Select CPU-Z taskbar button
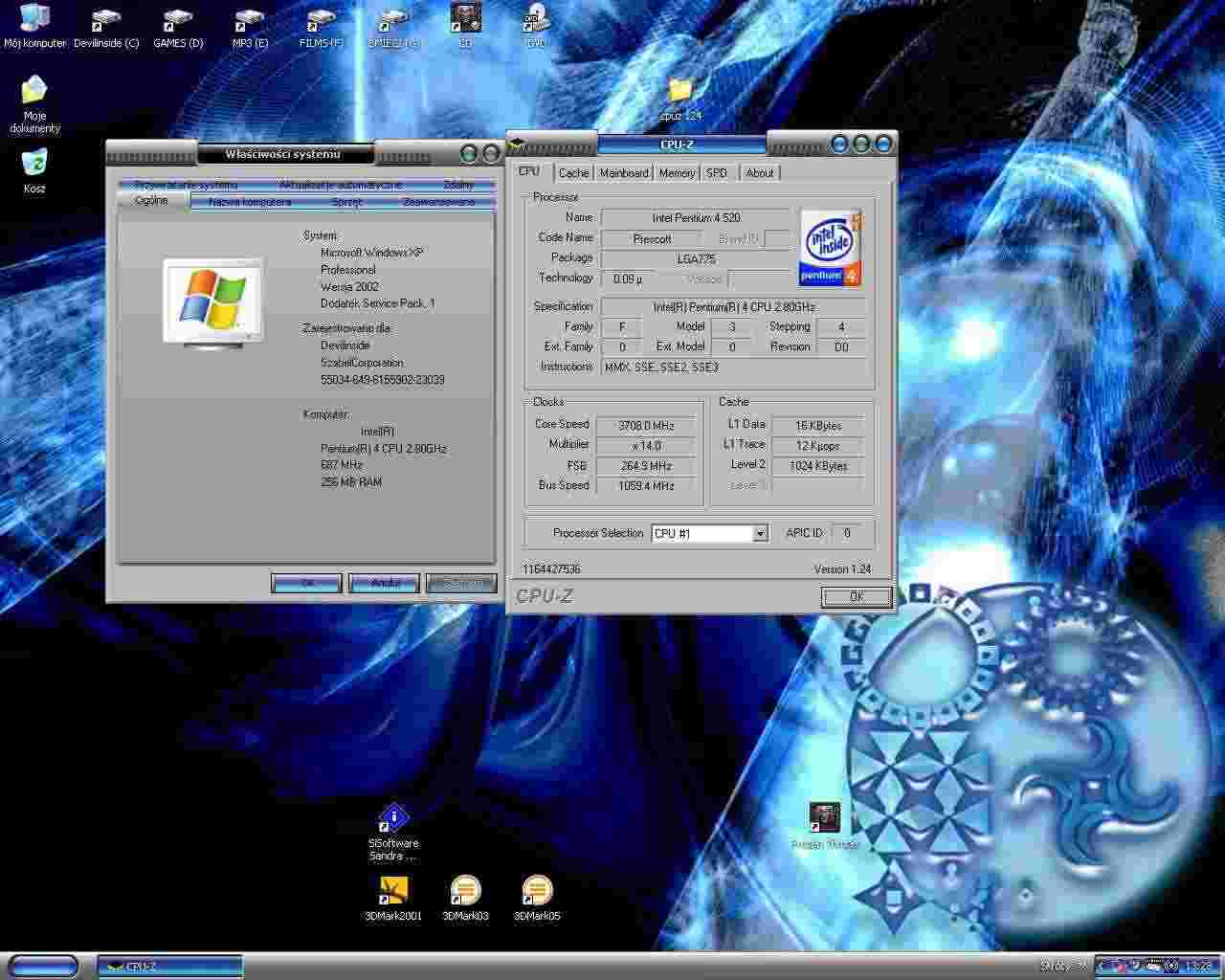The image size is (1225, 980). (170, 966)
